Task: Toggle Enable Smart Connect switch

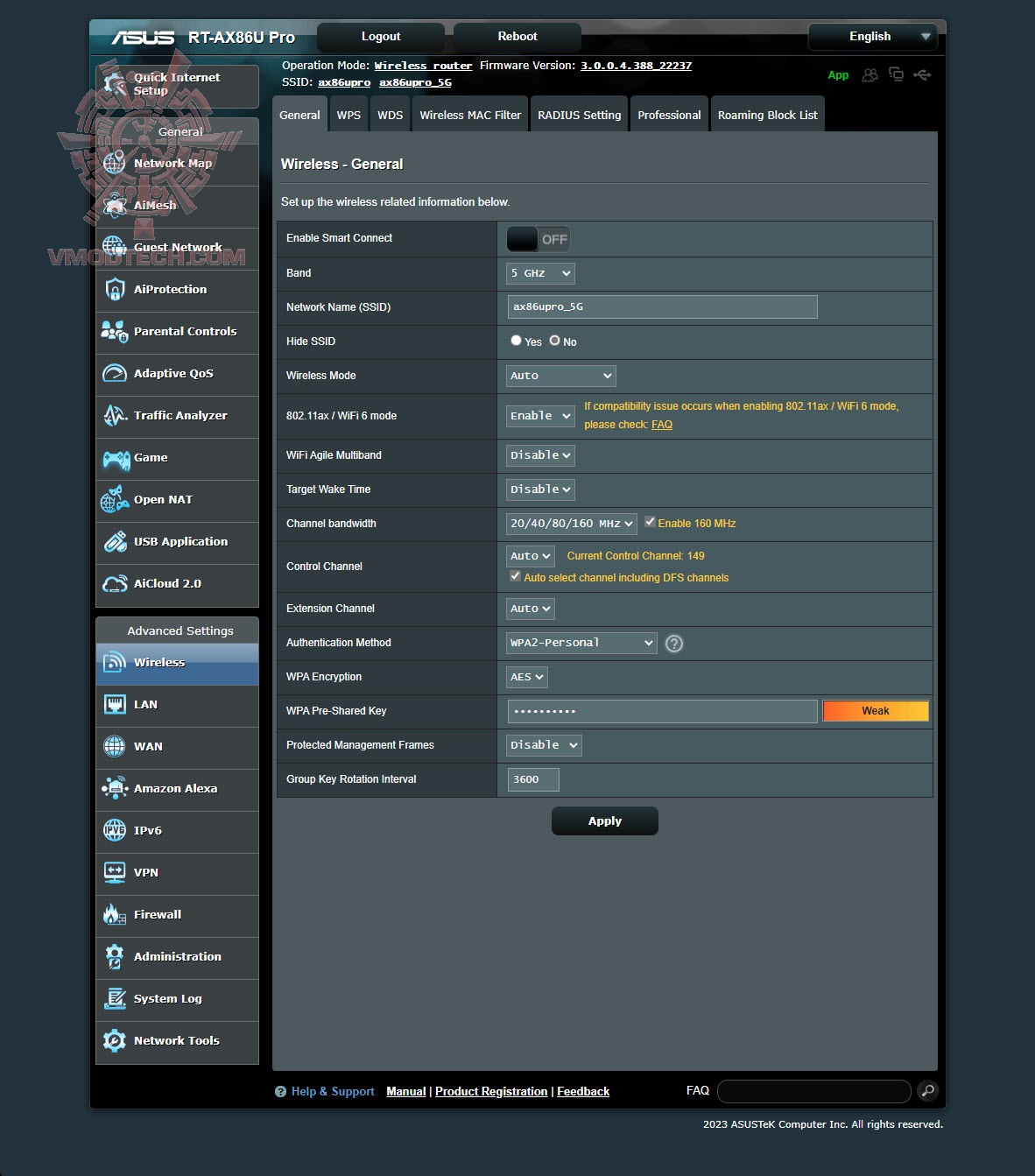Action: coord(538,239)
